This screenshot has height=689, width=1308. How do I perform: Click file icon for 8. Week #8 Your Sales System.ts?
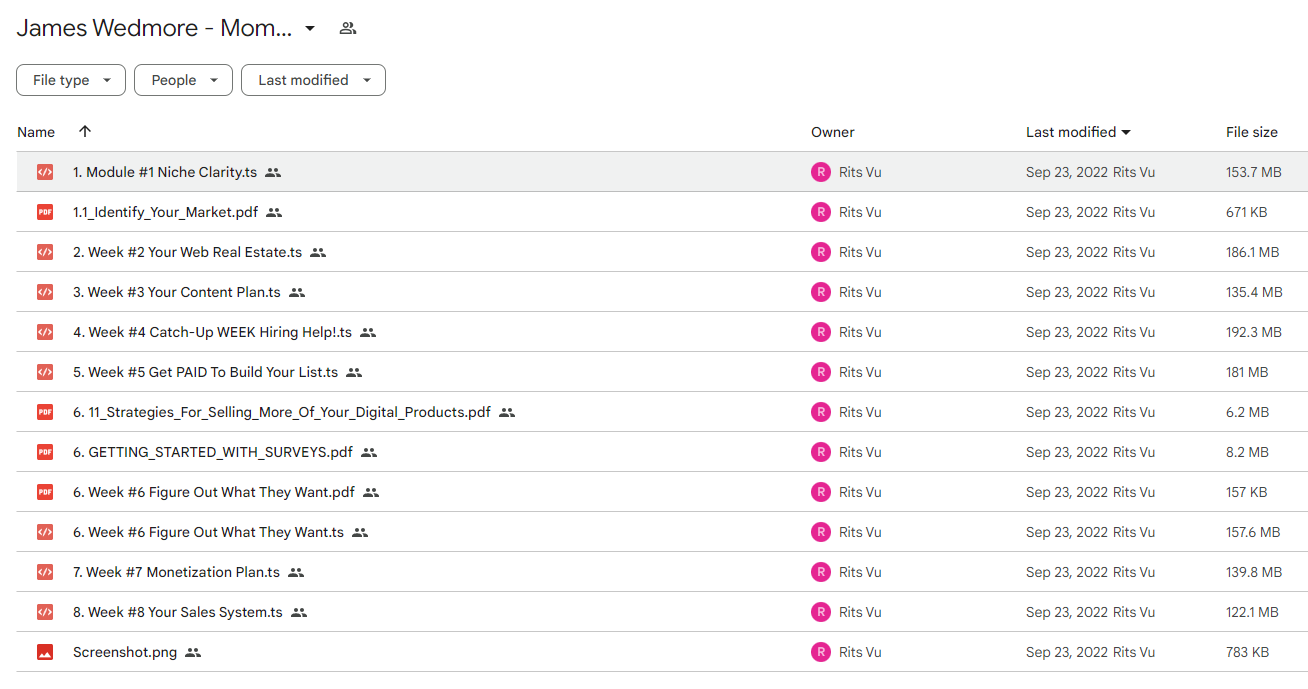45,612
